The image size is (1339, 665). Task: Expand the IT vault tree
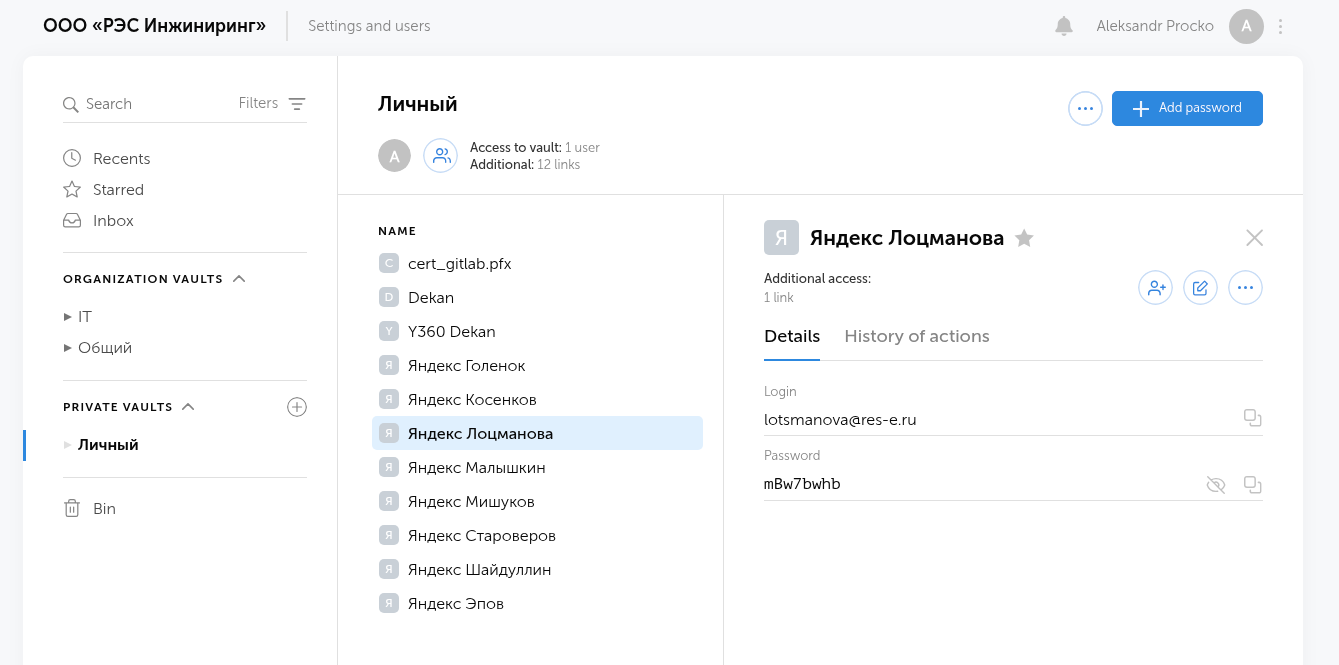tap(68, 317)
